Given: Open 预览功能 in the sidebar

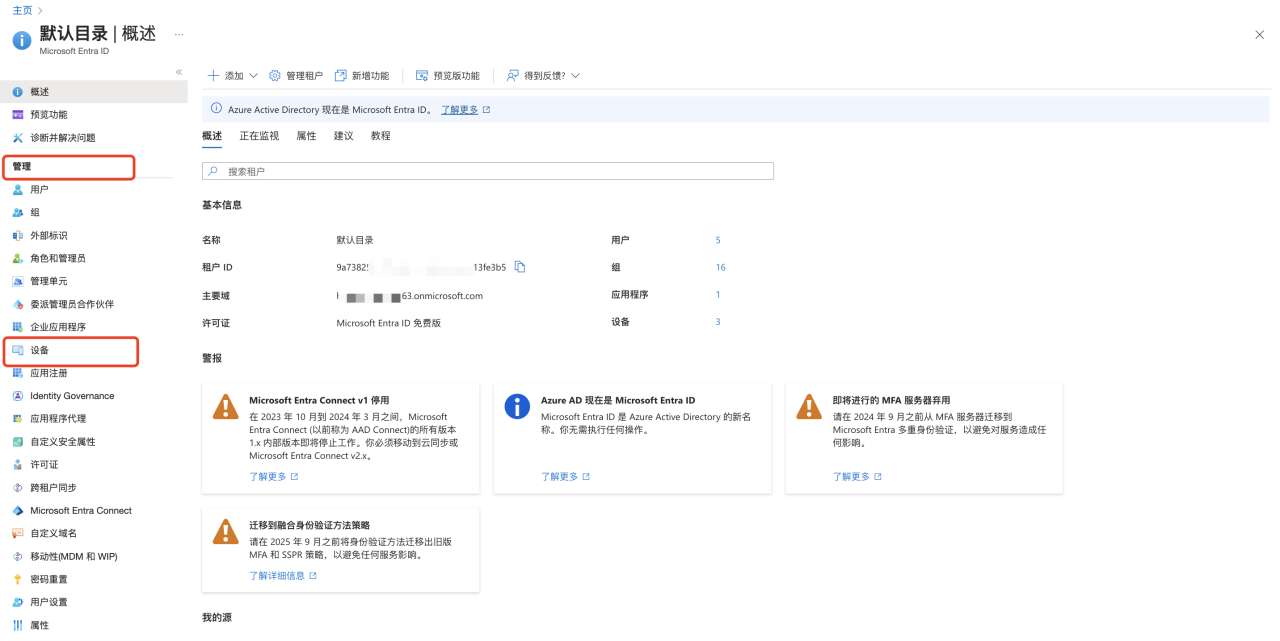Looking at the screenshot, I should click(48, 115).
